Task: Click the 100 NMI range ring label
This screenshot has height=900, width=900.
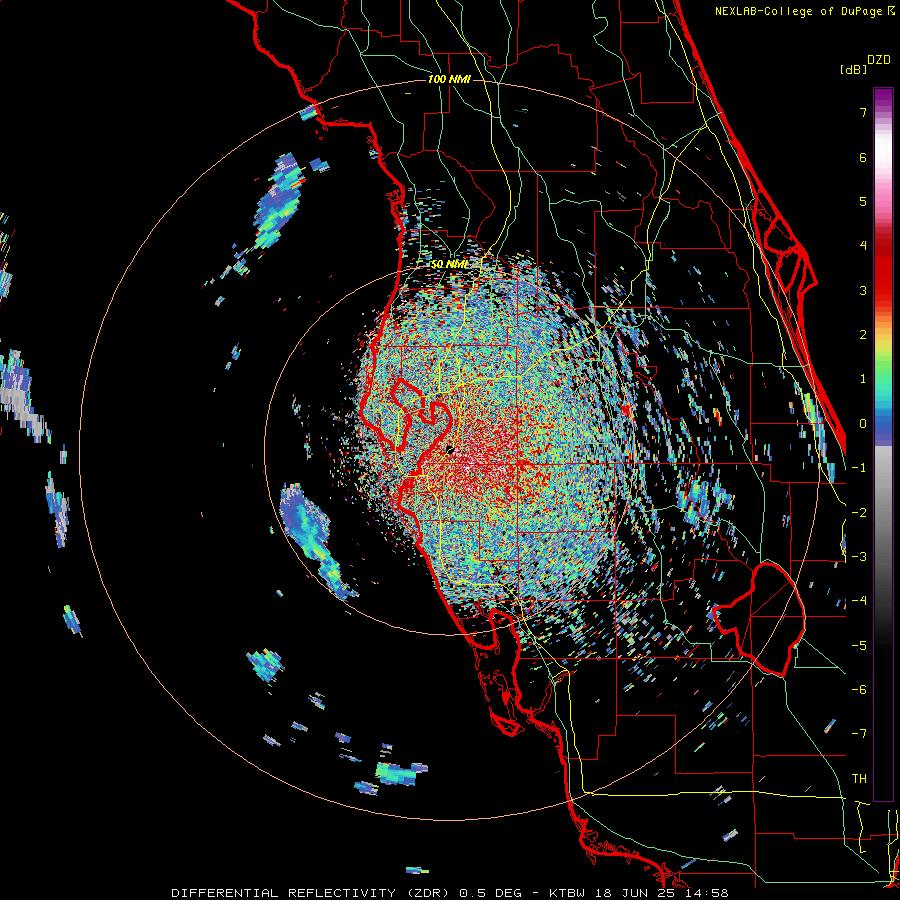Action: (449, 79)
